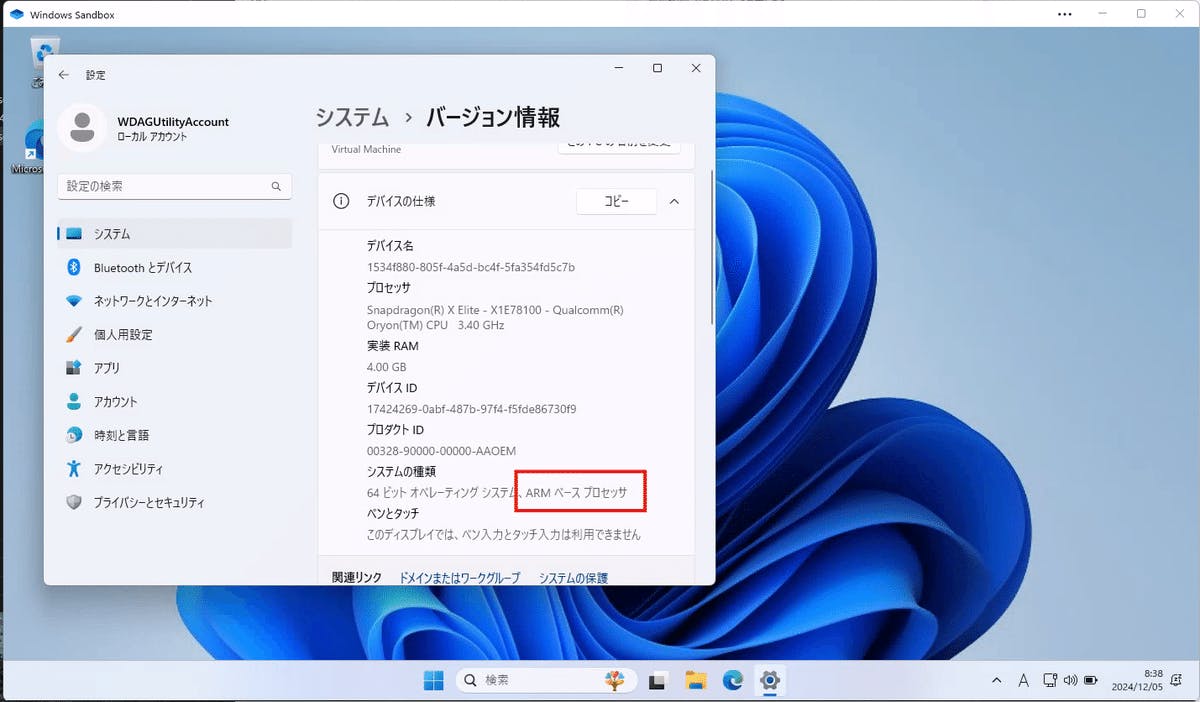Launch File Explorer from the taskbar
Screen dimensions: 1200x702
pyautogui.click(x=696, y=681)
